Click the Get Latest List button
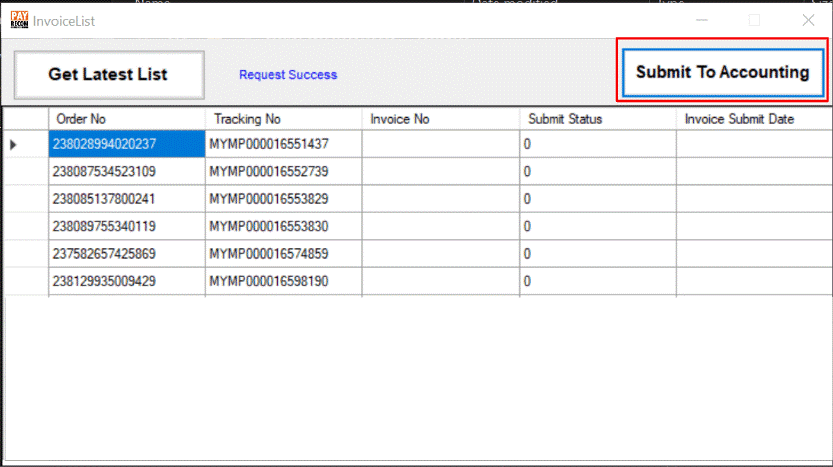Image resolution: width=833 pixels, height=467 pixels. 109,74
